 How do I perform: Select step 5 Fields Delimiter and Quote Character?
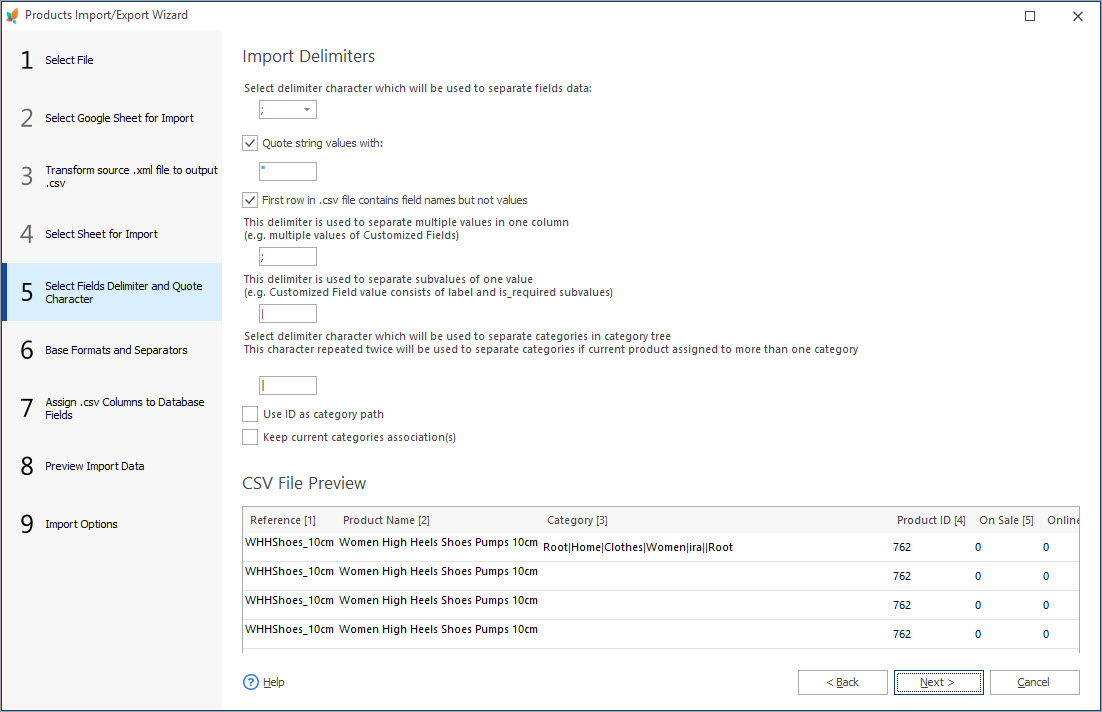click(112, 292)
